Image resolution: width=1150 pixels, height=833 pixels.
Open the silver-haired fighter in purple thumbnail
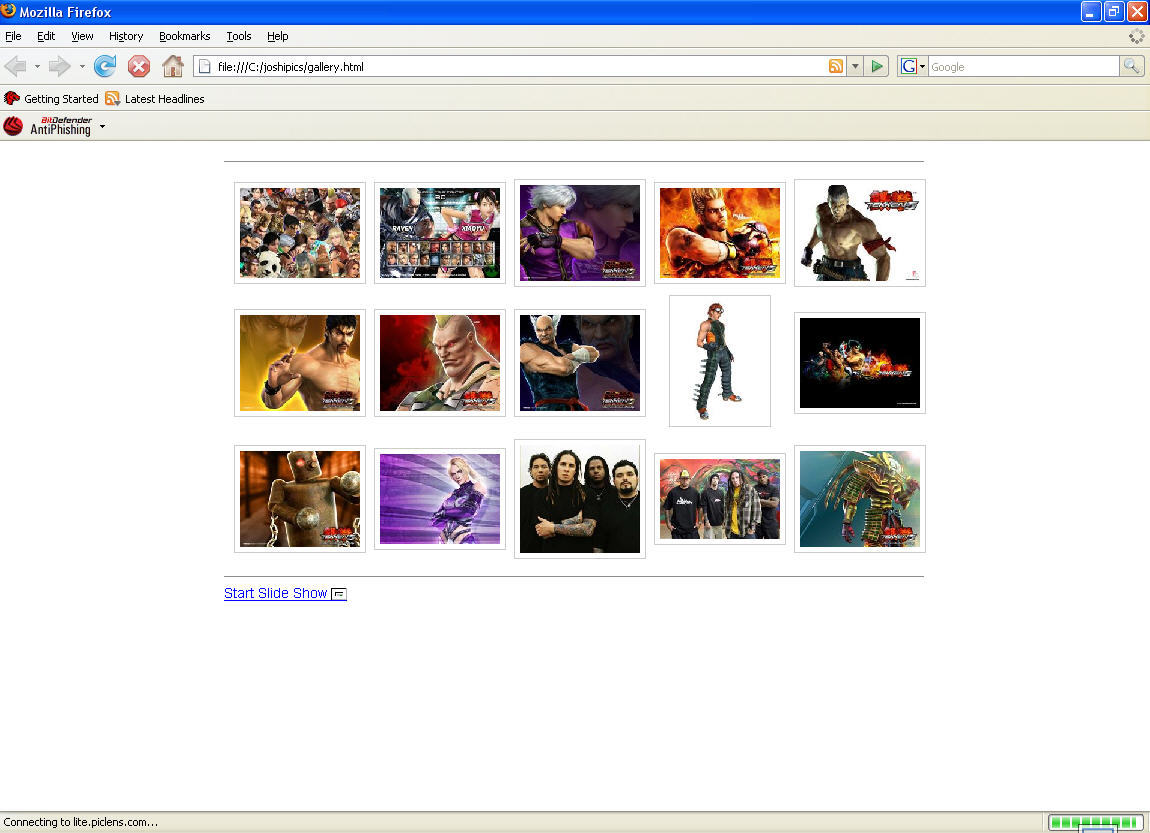tap(580, 233)
